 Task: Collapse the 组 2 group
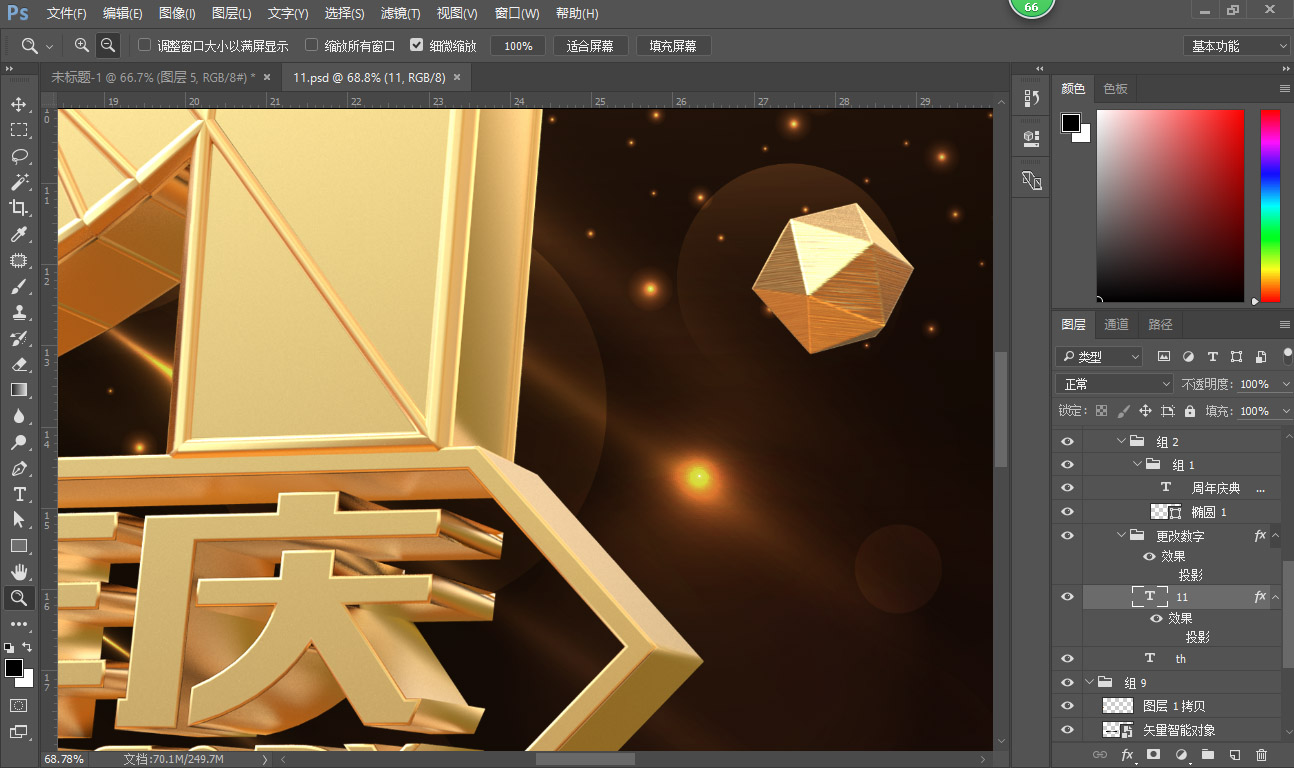(1120, 441)
